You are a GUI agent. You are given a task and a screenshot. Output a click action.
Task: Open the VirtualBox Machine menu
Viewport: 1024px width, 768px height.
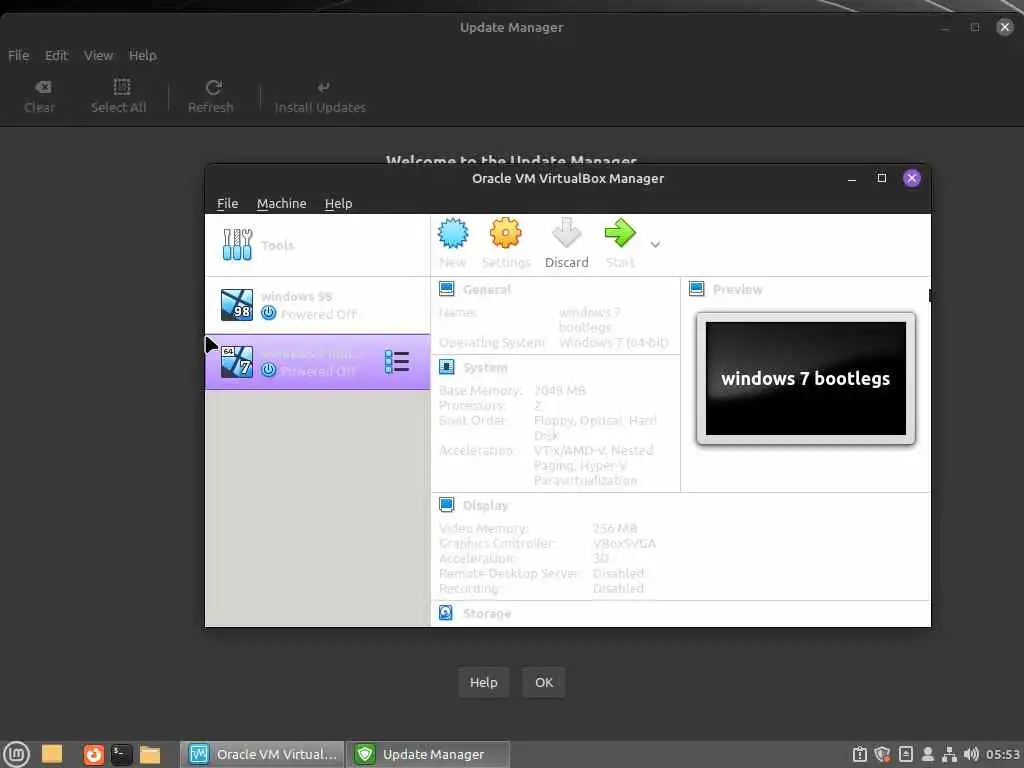281,203
